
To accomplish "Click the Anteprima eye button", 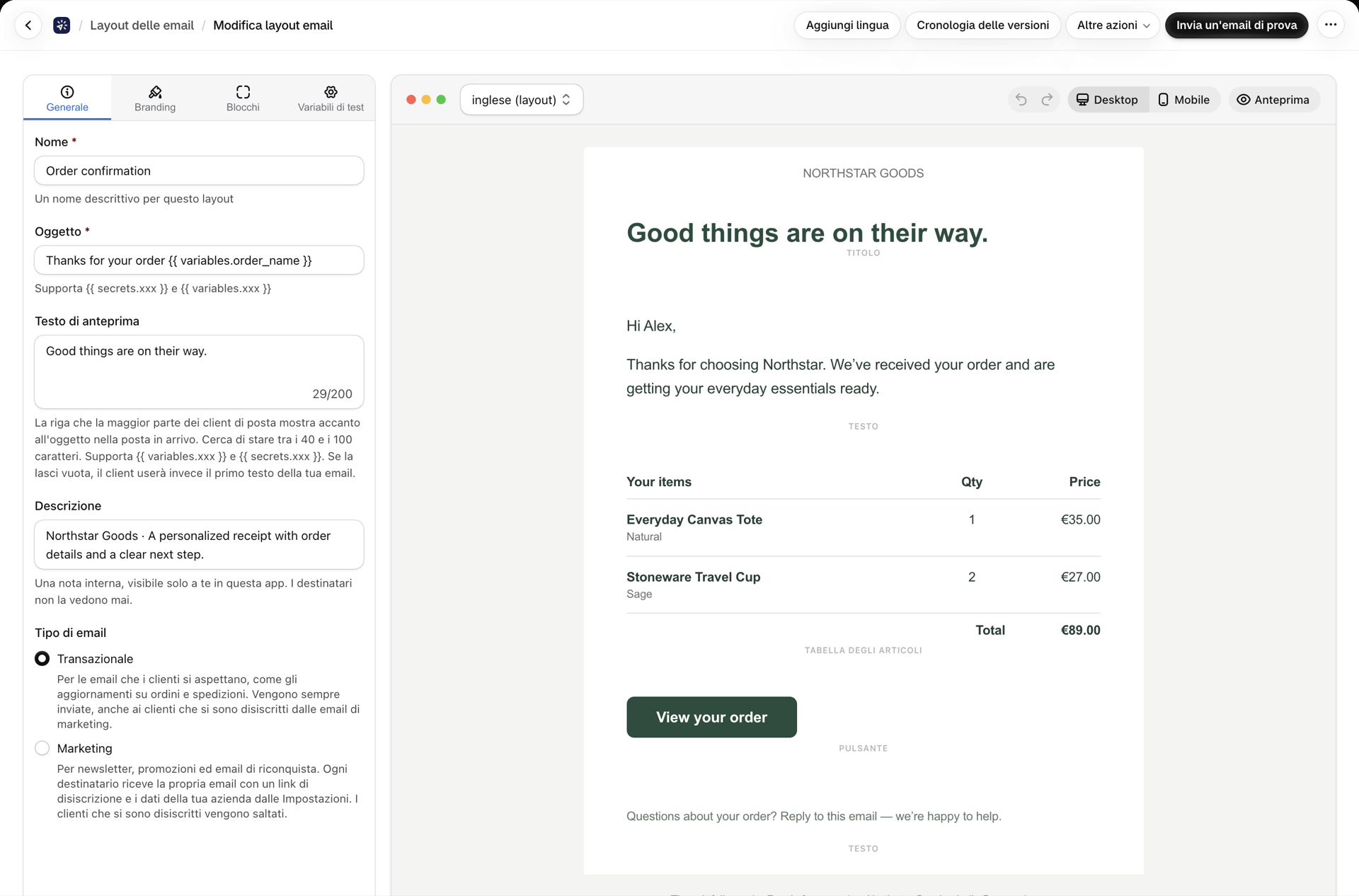I will click(x=1273, y=100).
